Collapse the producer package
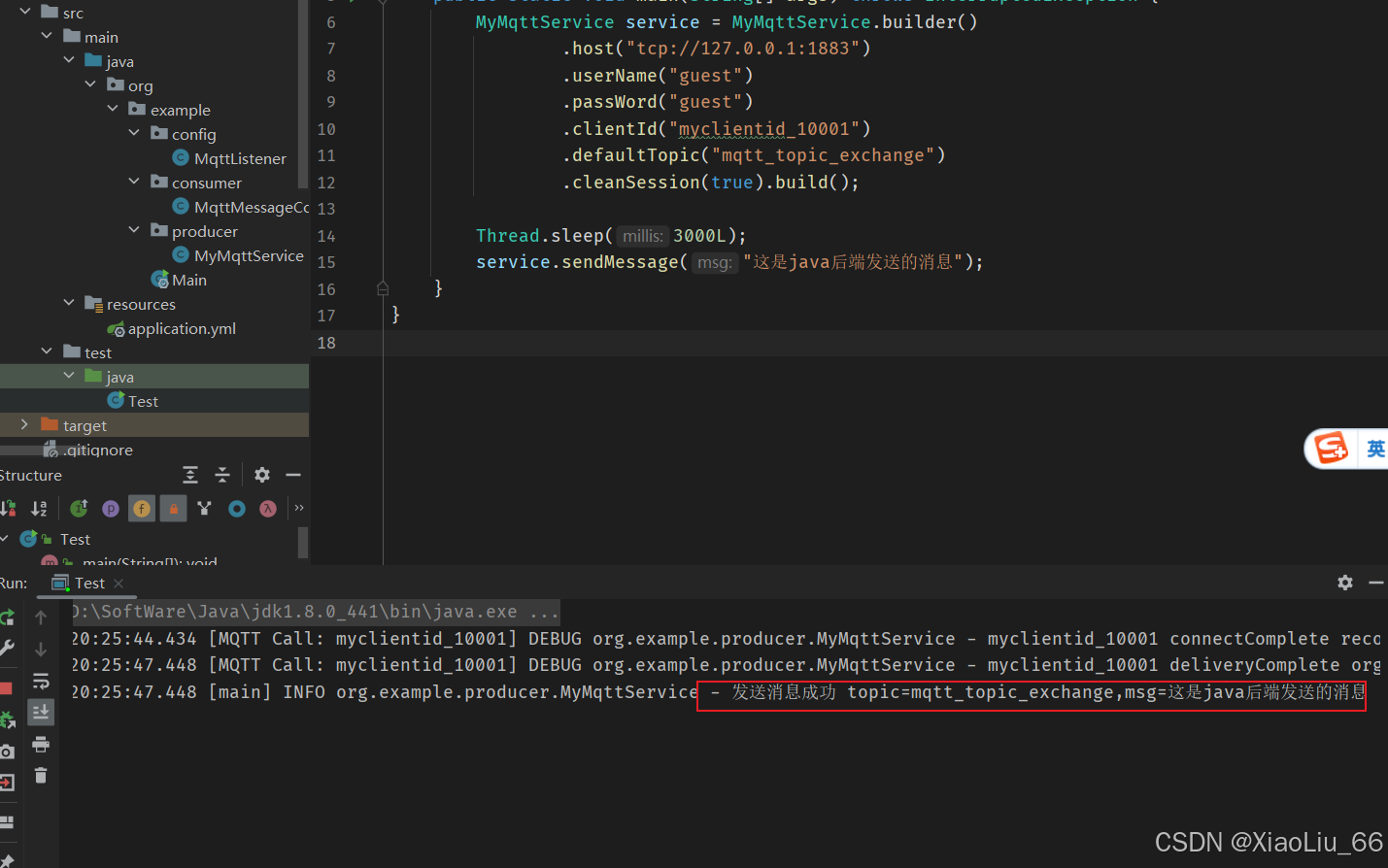Image resolution: width=1388 pixels, height=868 pixels. pos(135,231)
